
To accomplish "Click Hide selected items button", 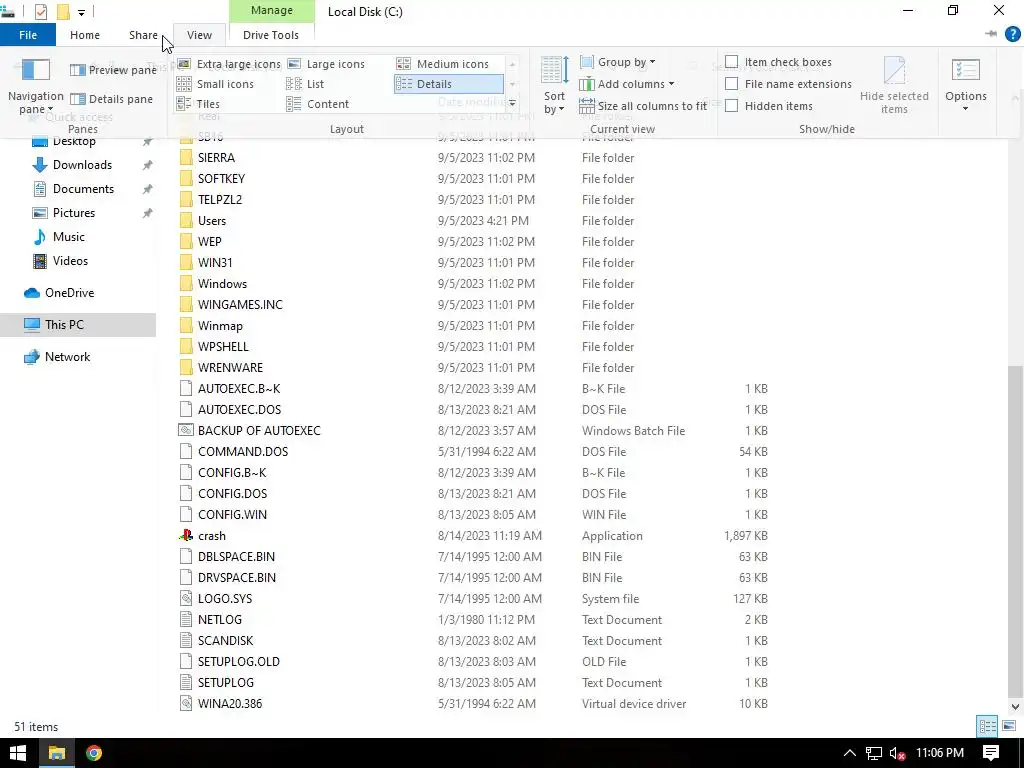I will [894, 86].
